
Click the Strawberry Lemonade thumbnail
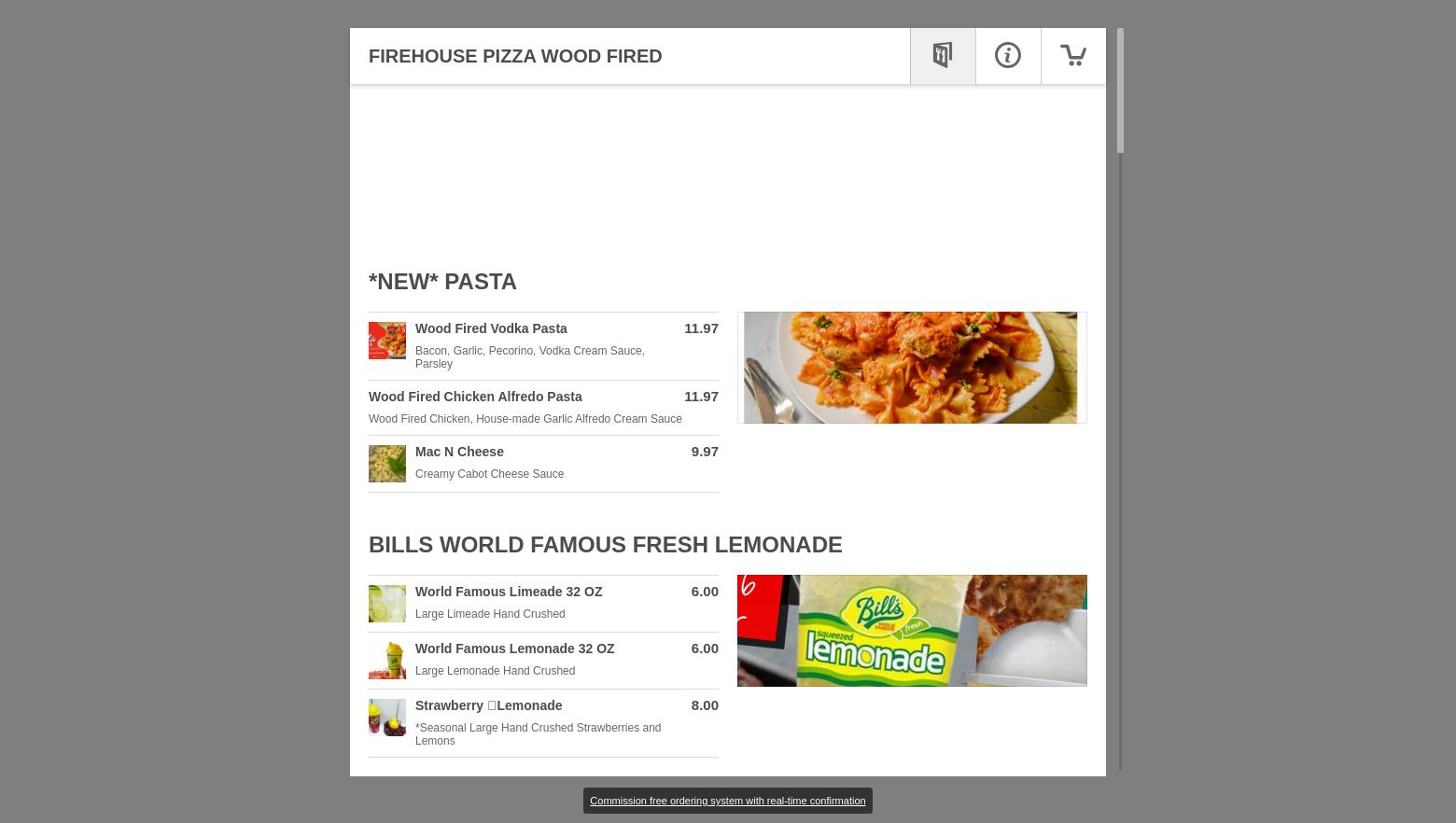(387, 718)
